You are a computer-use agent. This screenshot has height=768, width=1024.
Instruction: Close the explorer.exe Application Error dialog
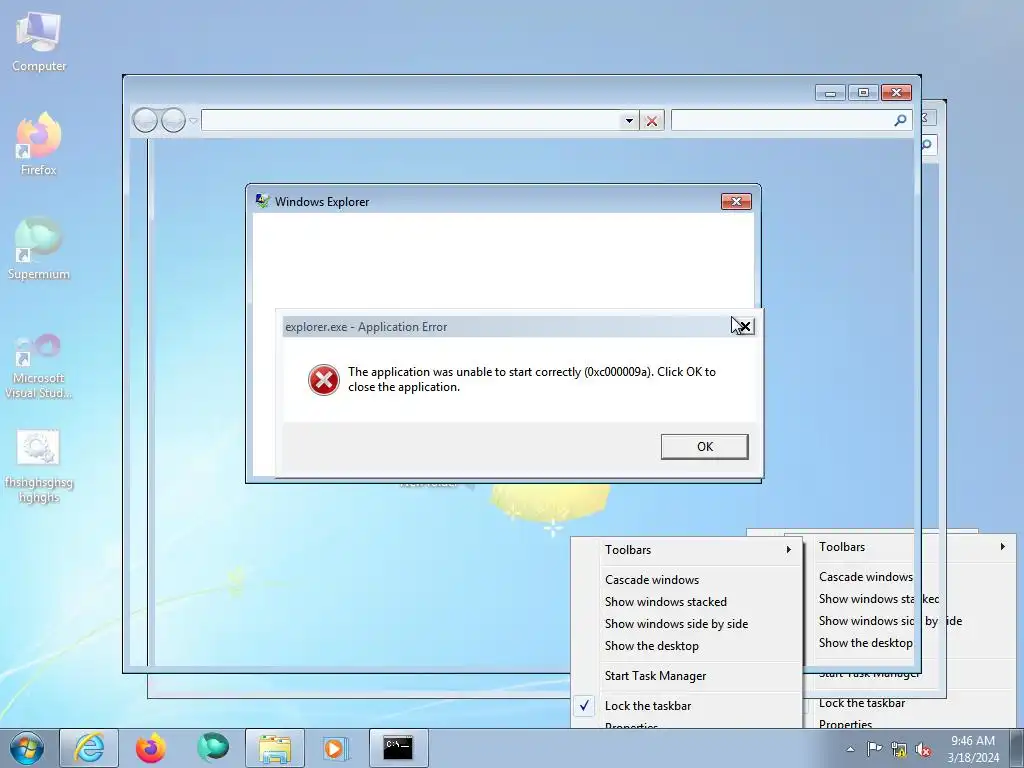(x=744, y=327)
